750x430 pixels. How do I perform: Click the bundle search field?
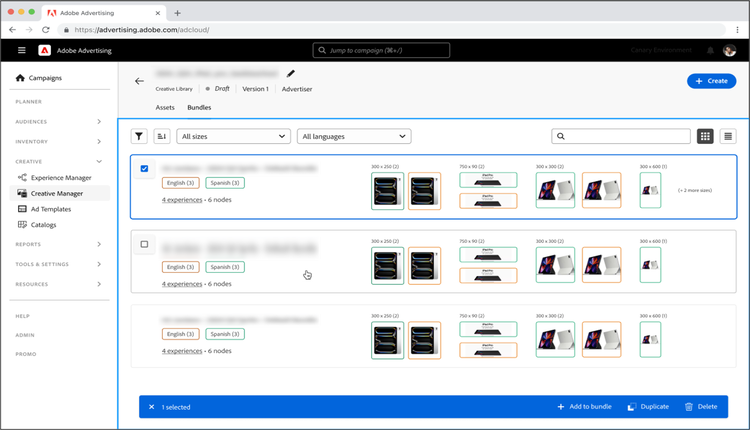click(x=621, y=136)
